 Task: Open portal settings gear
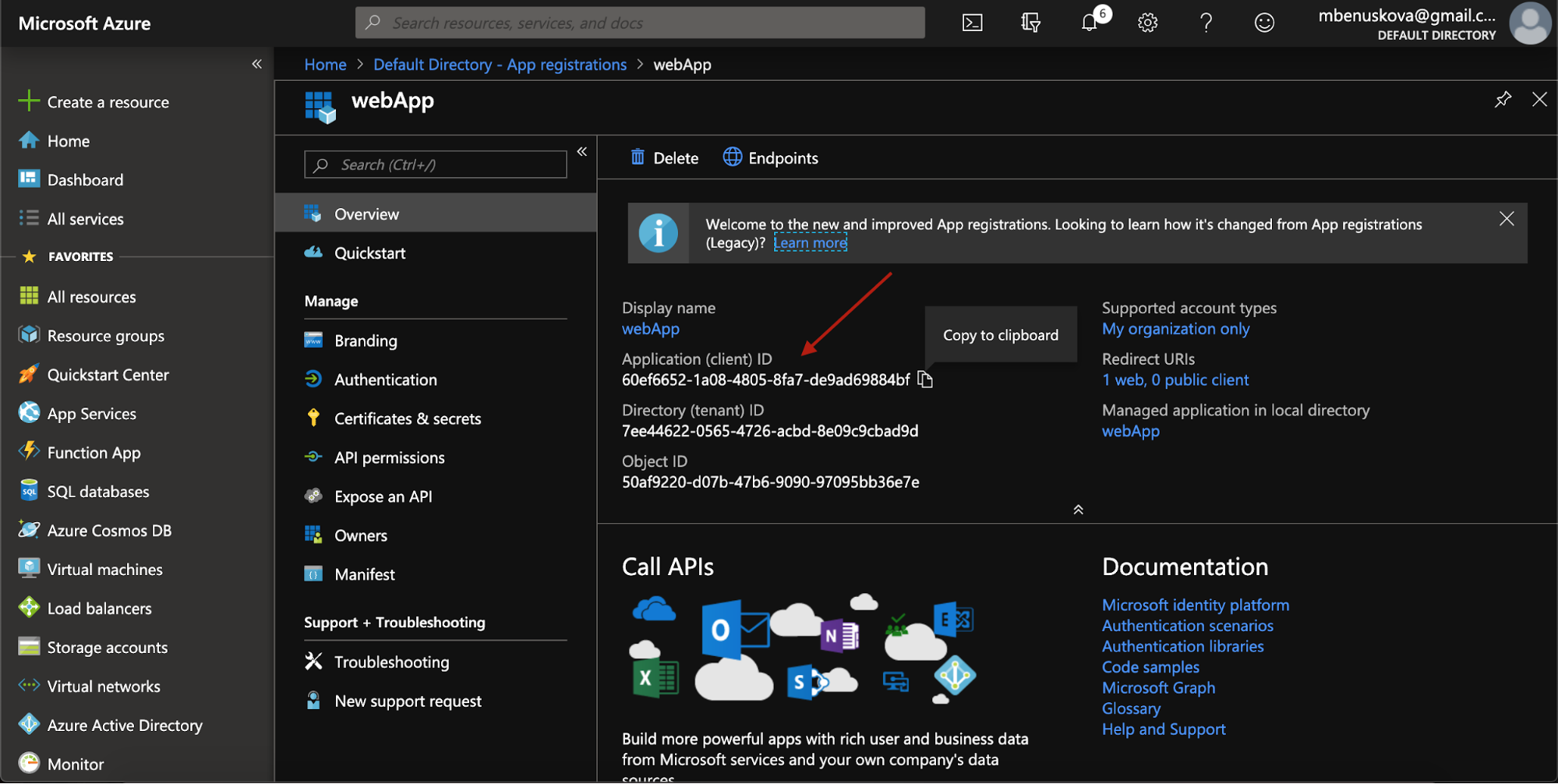pyautogui.click(x=1147, y=23)
